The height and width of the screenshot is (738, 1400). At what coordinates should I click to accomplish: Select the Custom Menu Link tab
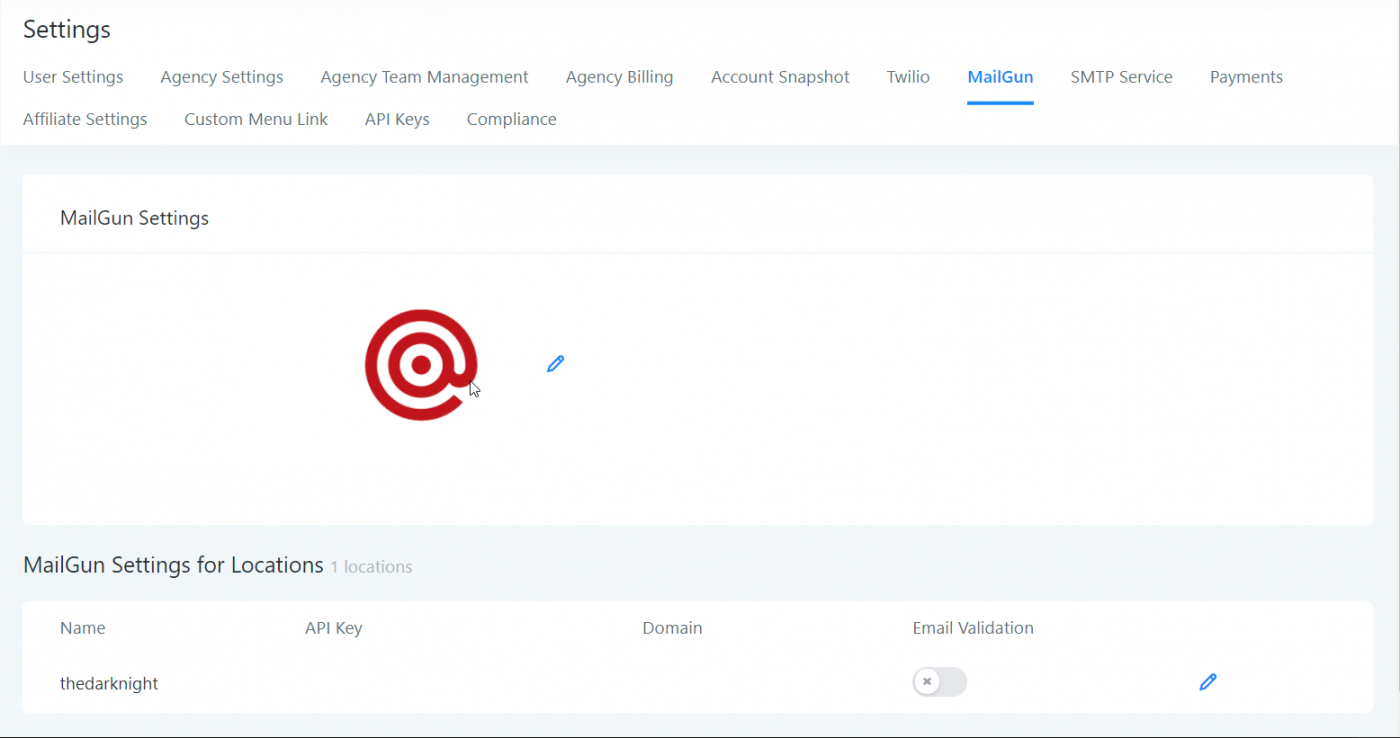pyautogui.click(x=256, y=119)
